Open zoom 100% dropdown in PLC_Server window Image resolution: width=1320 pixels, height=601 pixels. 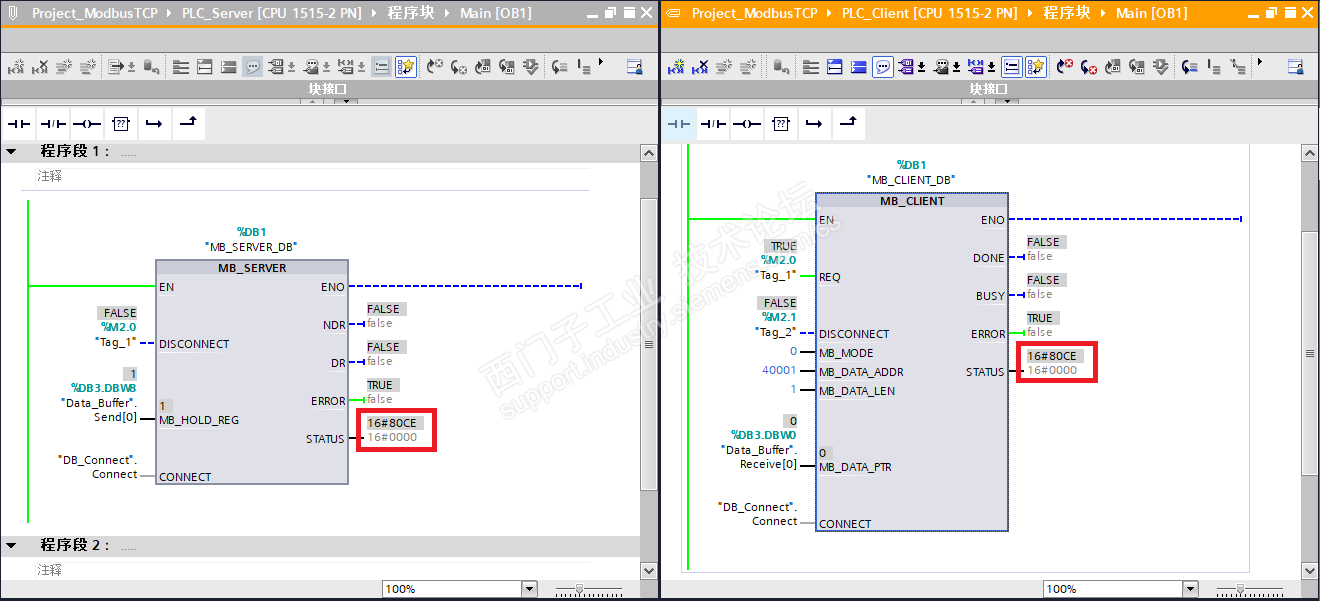[530, 589]
